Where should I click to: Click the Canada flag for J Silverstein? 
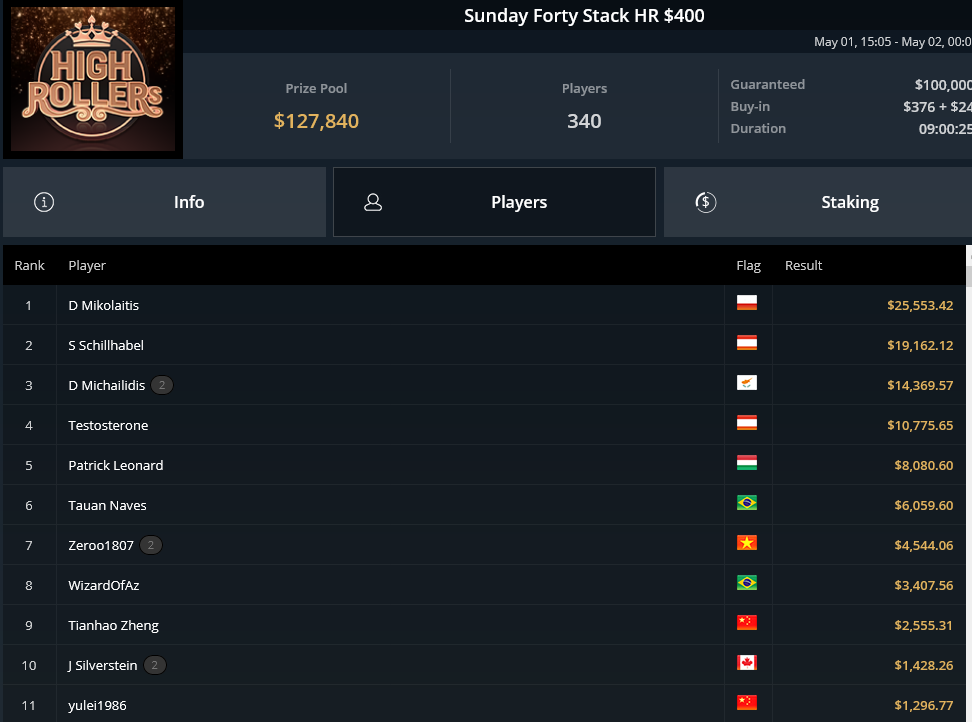pos(746,663)
